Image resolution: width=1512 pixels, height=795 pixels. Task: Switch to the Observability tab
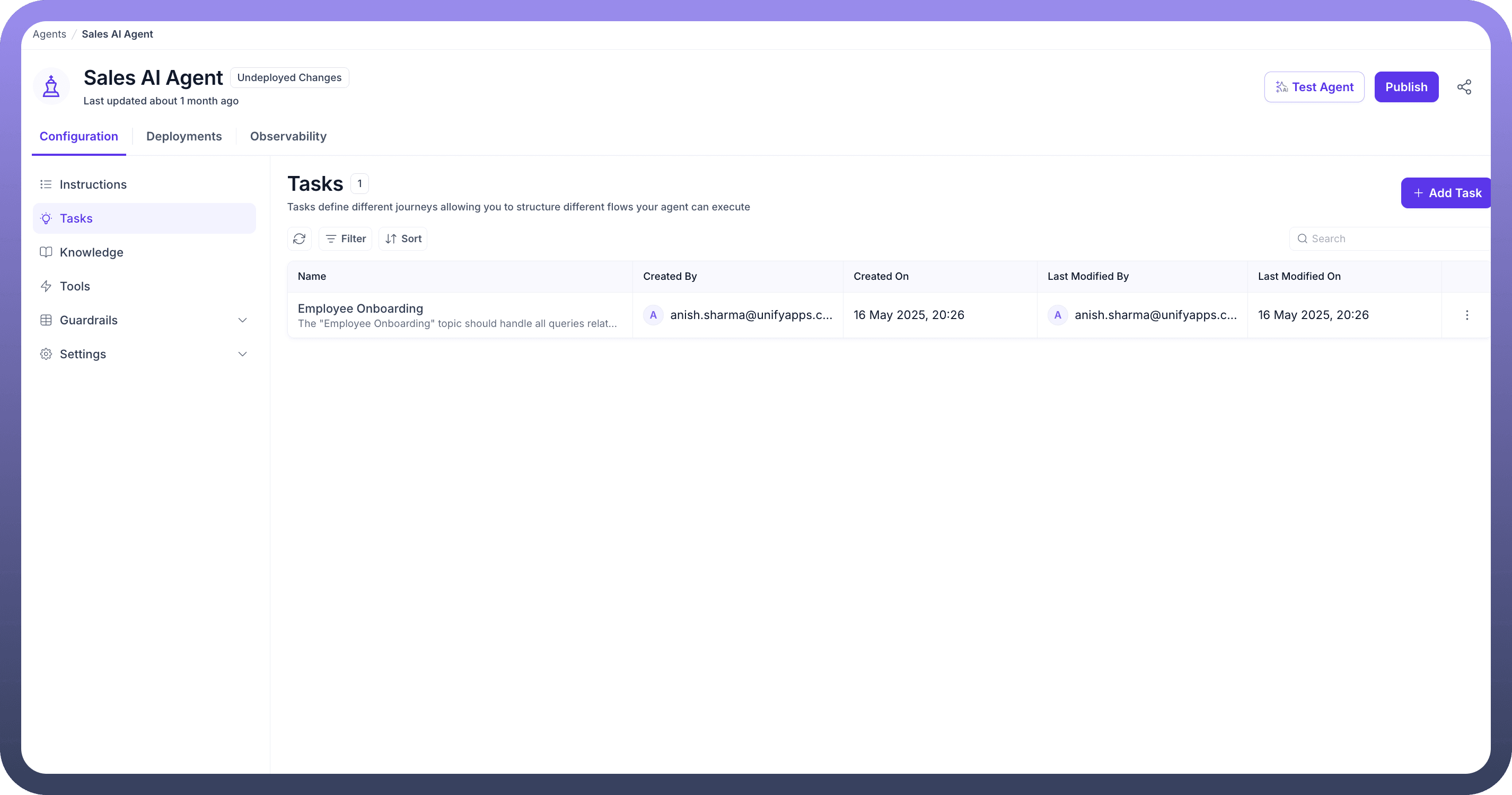(288, 137)
